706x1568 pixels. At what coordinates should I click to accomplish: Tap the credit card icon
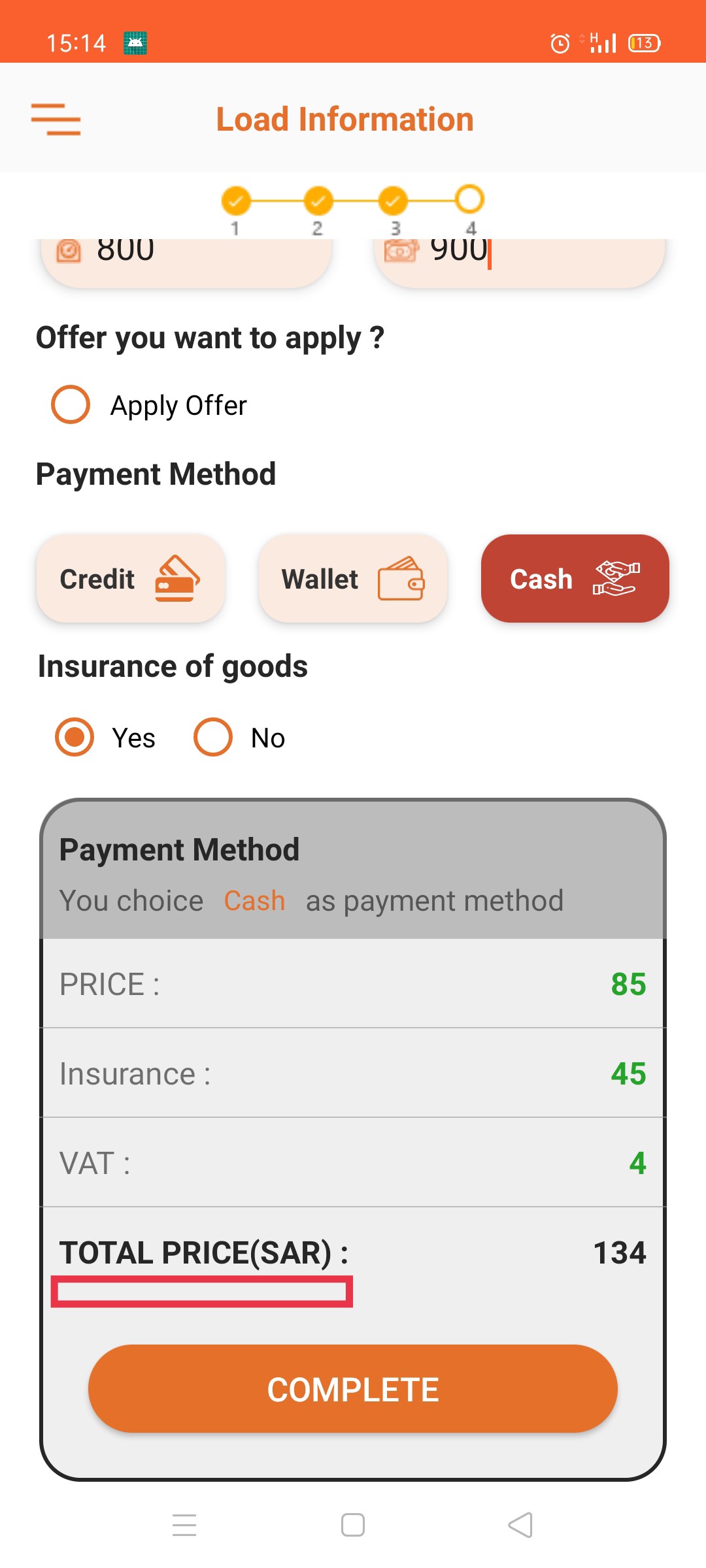(x=177, y=579)
